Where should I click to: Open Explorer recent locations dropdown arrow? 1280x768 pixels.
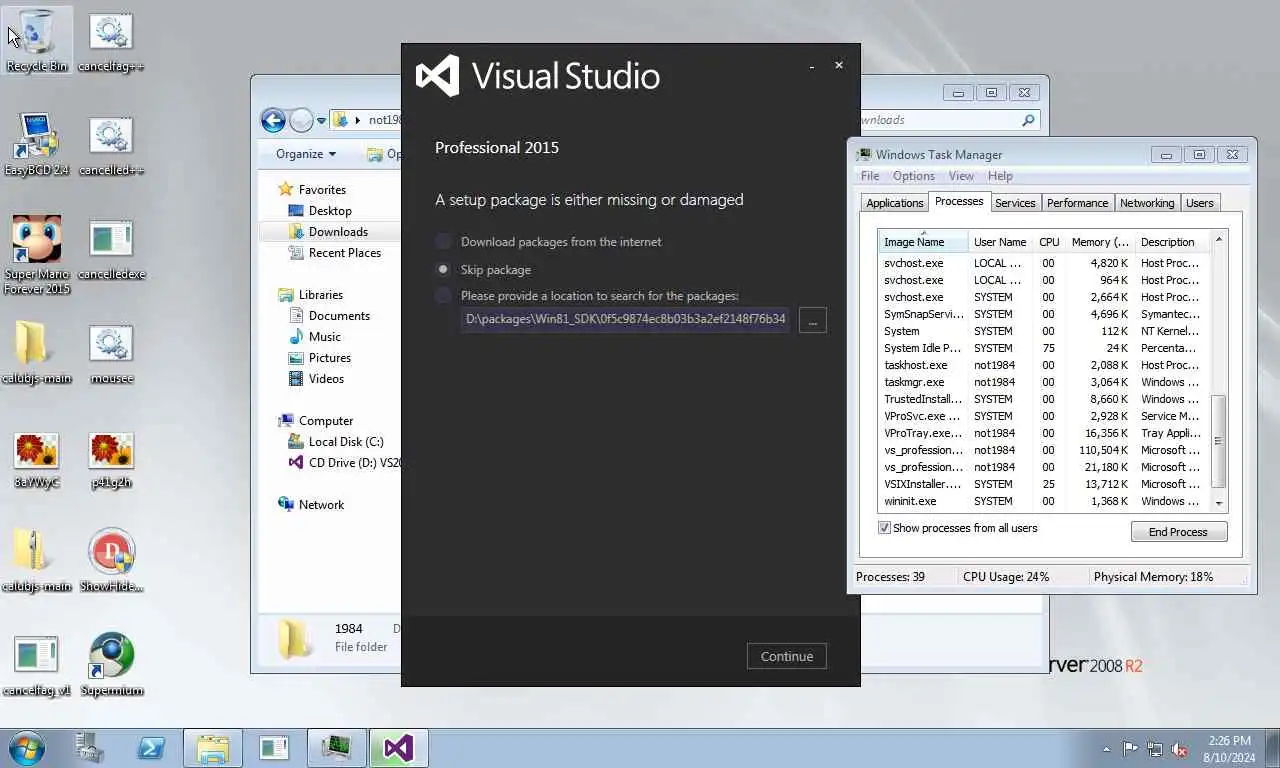pos(321,121)
